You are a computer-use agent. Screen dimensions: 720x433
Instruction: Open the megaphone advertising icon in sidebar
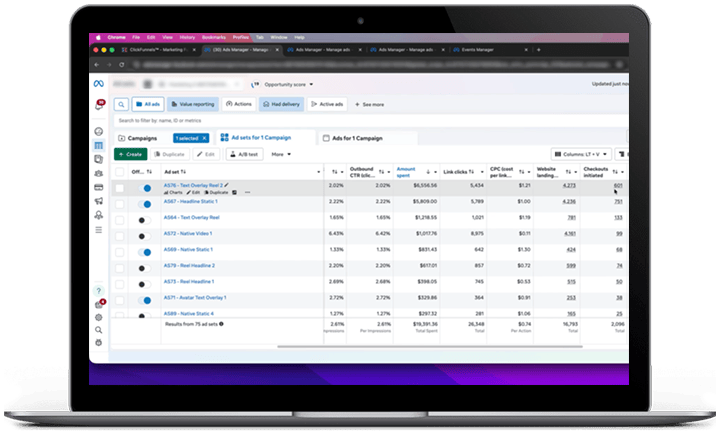(x=99, y=201)
